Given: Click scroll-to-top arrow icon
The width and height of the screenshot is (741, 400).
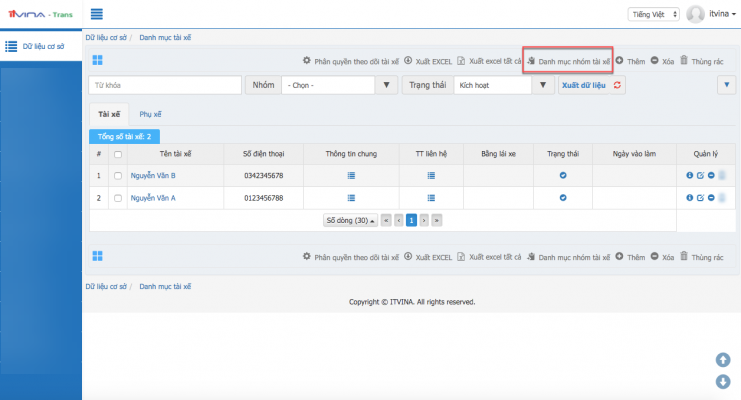Looking at the screenshot, I should [x=723, y=360].
